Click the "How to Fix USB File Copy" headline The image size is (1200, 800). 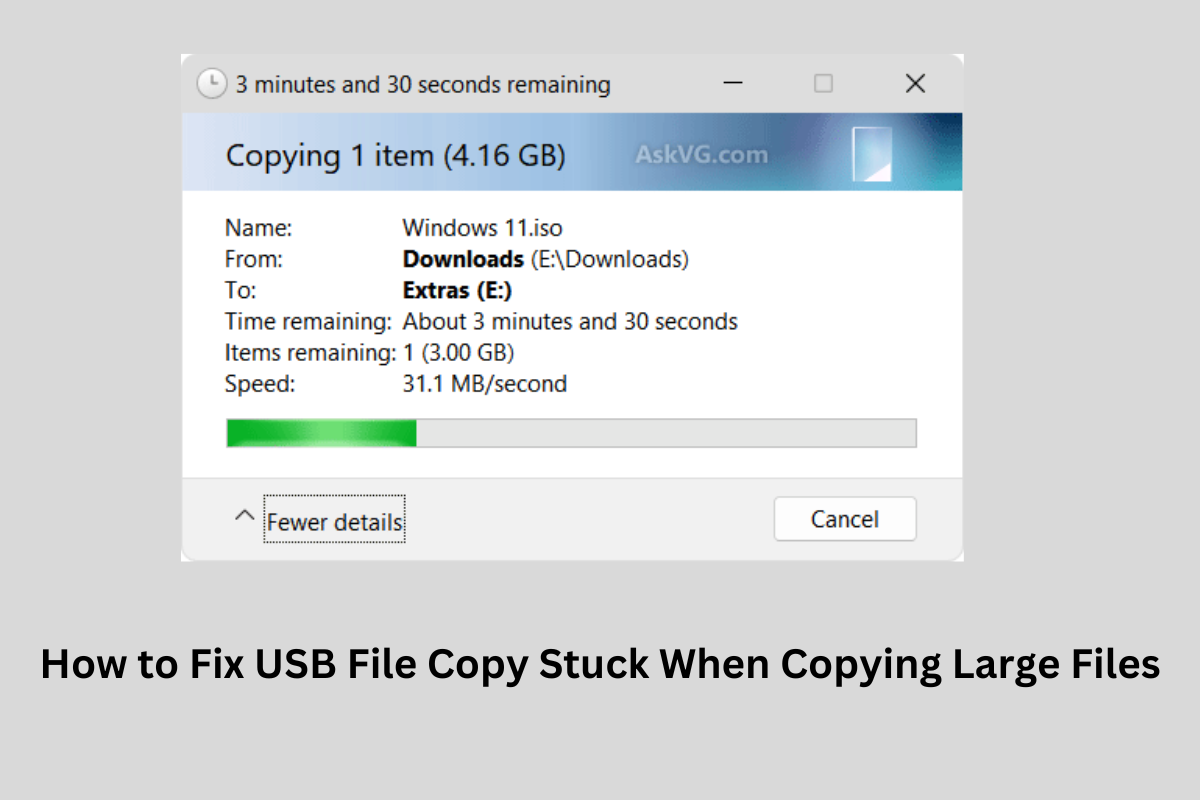point(600,665)
